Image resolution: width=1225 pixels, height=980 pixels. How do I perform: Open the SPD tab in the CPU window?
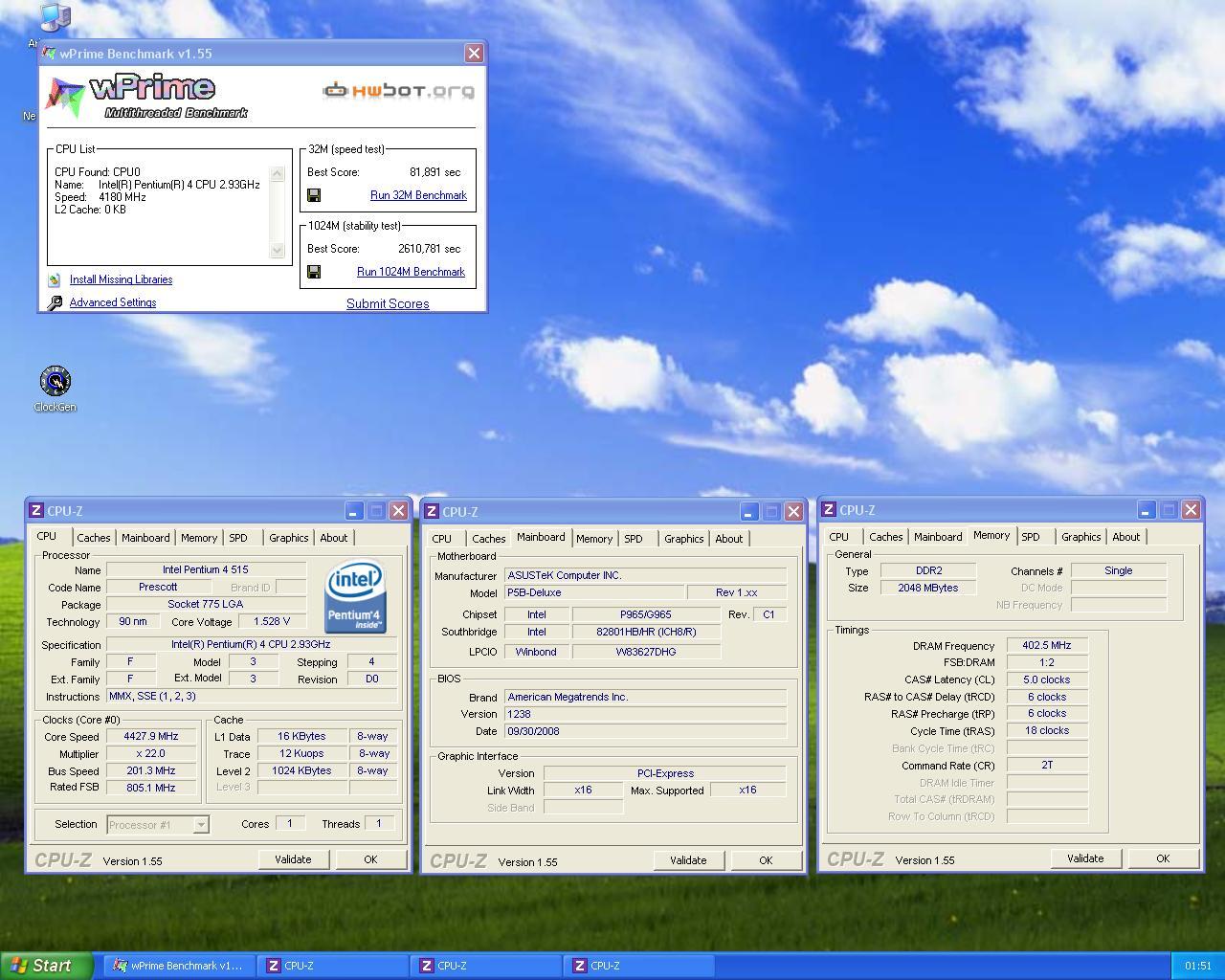(x=238, y=538)
